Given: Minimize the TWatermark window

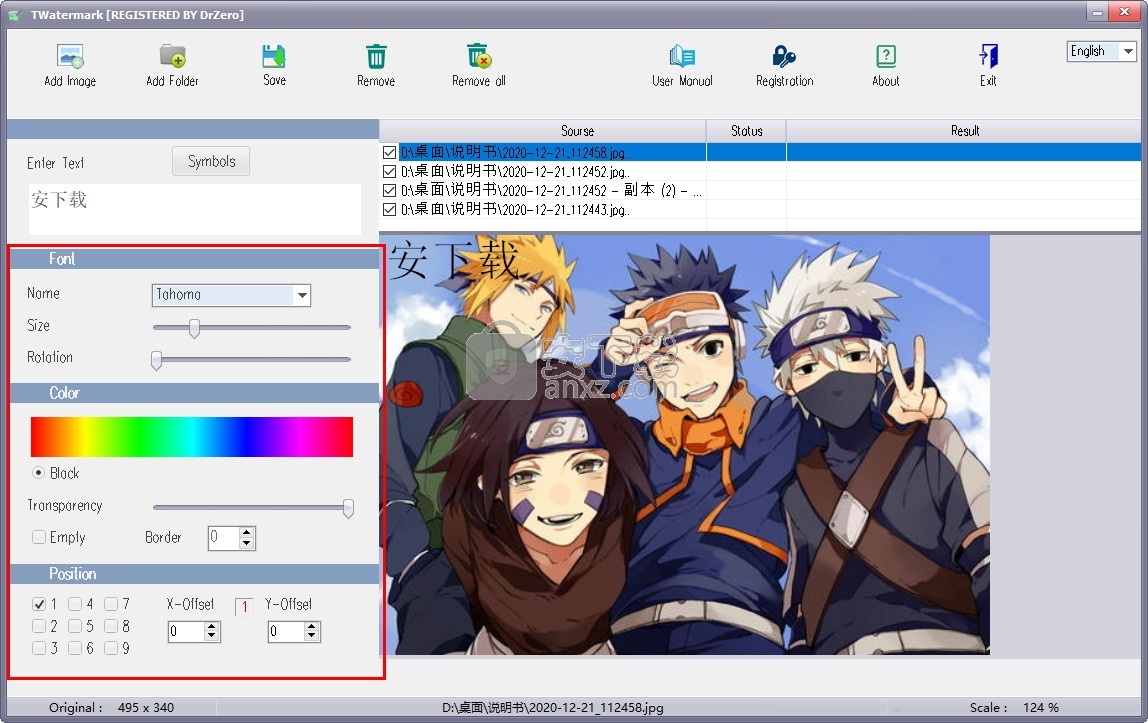Looking at the screenshot, I should (1097, 12).
